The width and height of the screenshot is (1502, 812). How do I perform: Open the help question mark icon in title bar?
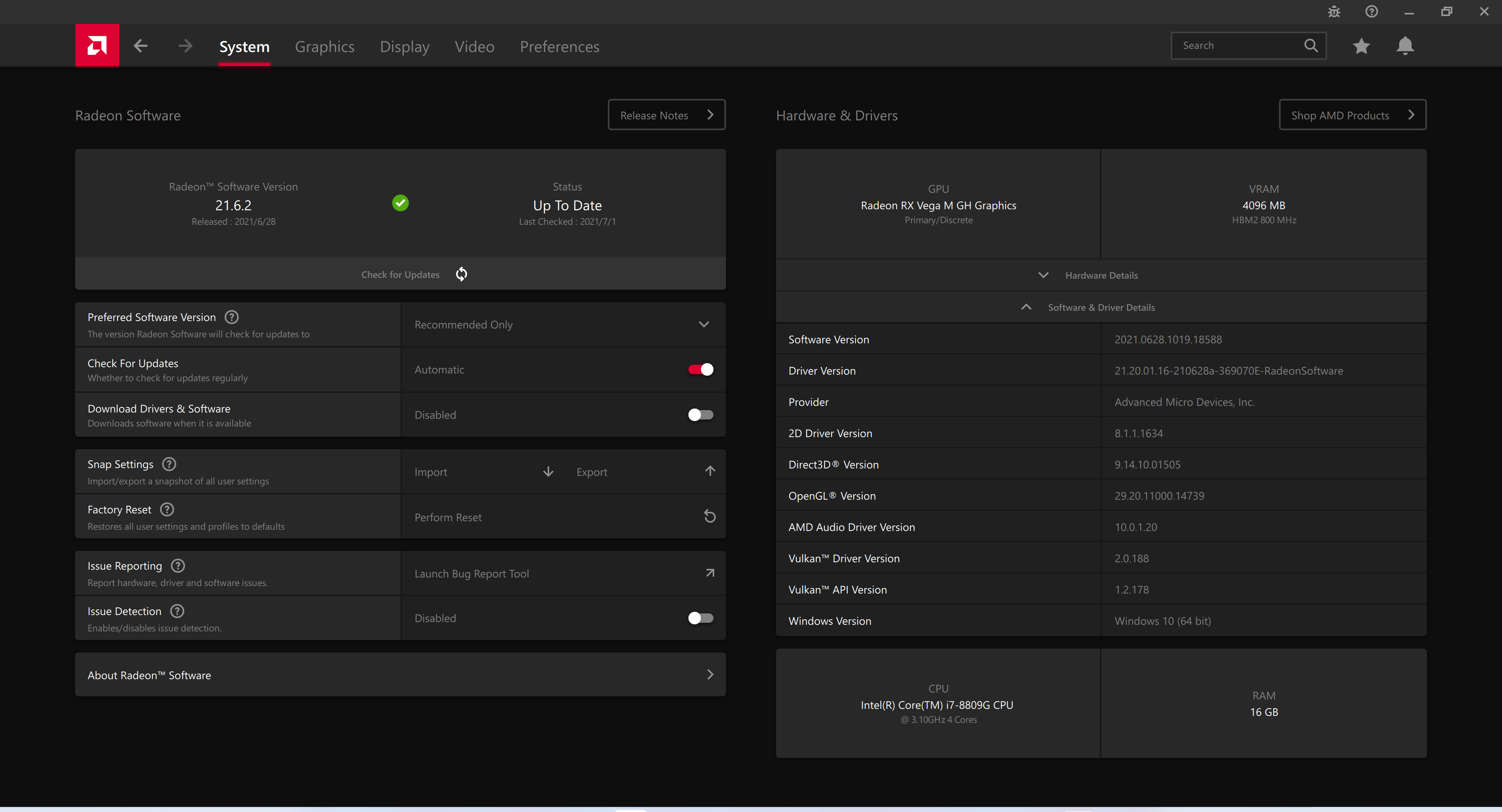tap(1371, 12)
